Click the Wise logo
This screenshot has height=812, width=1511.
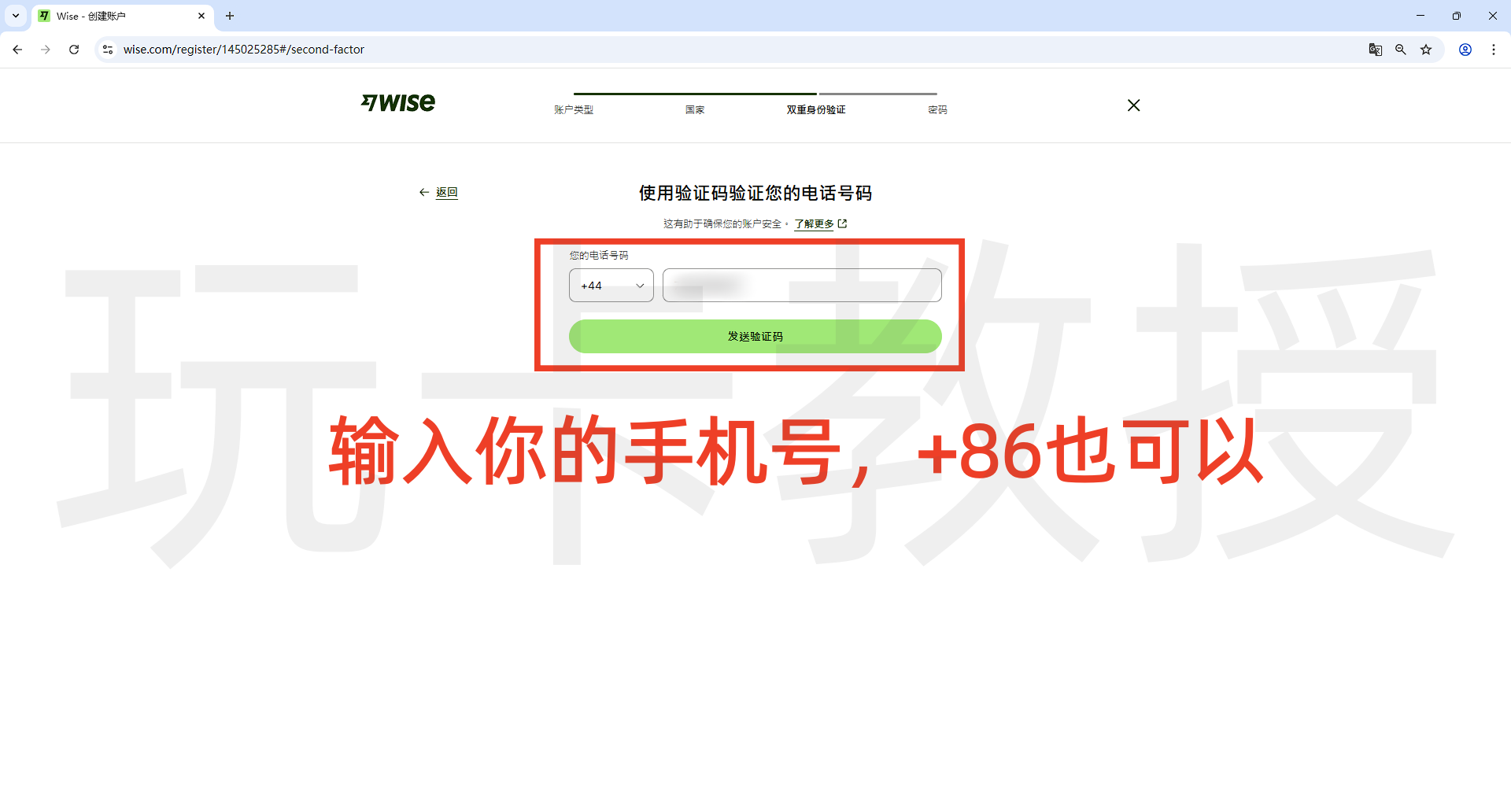point(398,103)
